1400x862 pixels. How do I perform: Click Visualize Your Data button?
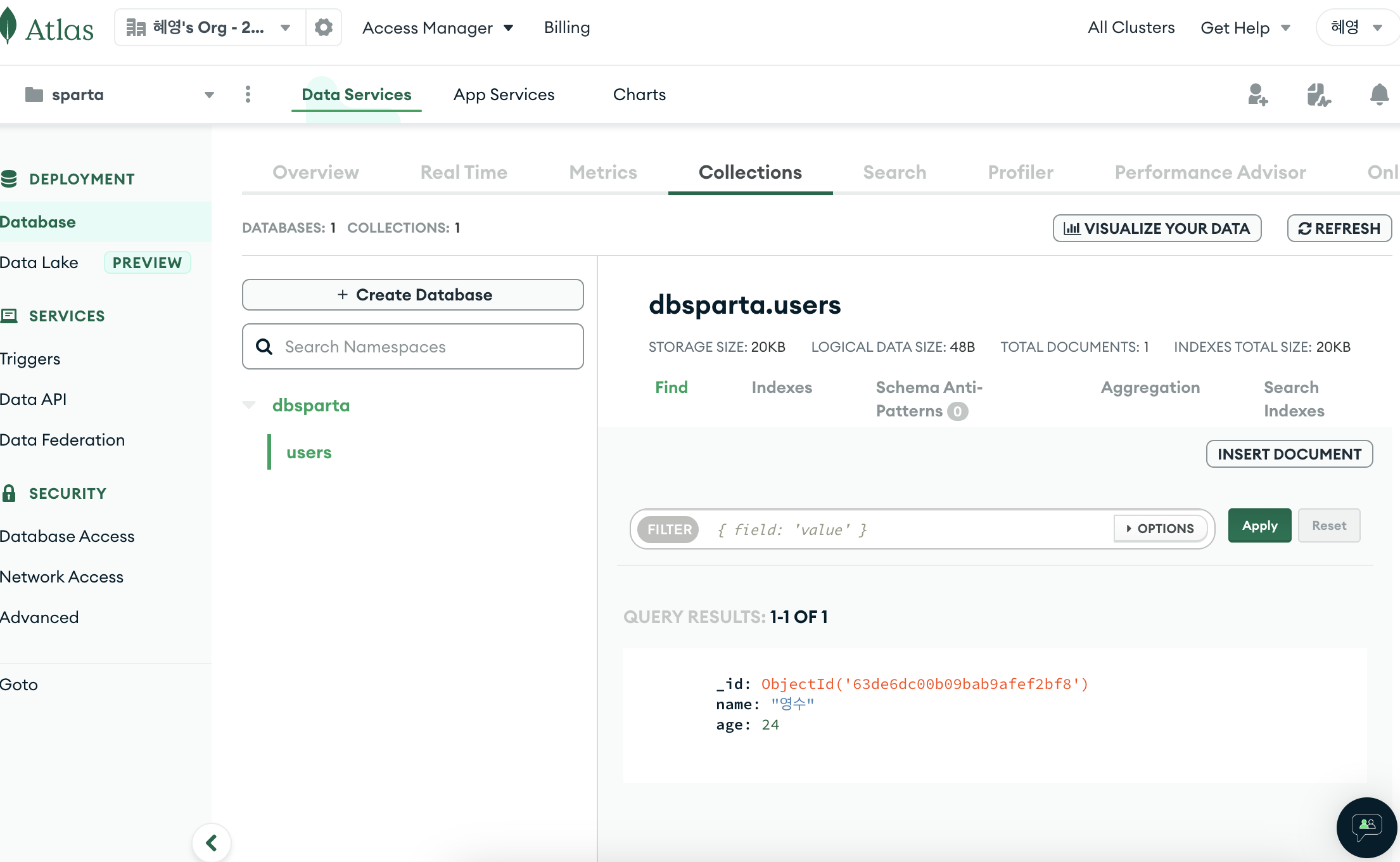[x=1157, y=228]
